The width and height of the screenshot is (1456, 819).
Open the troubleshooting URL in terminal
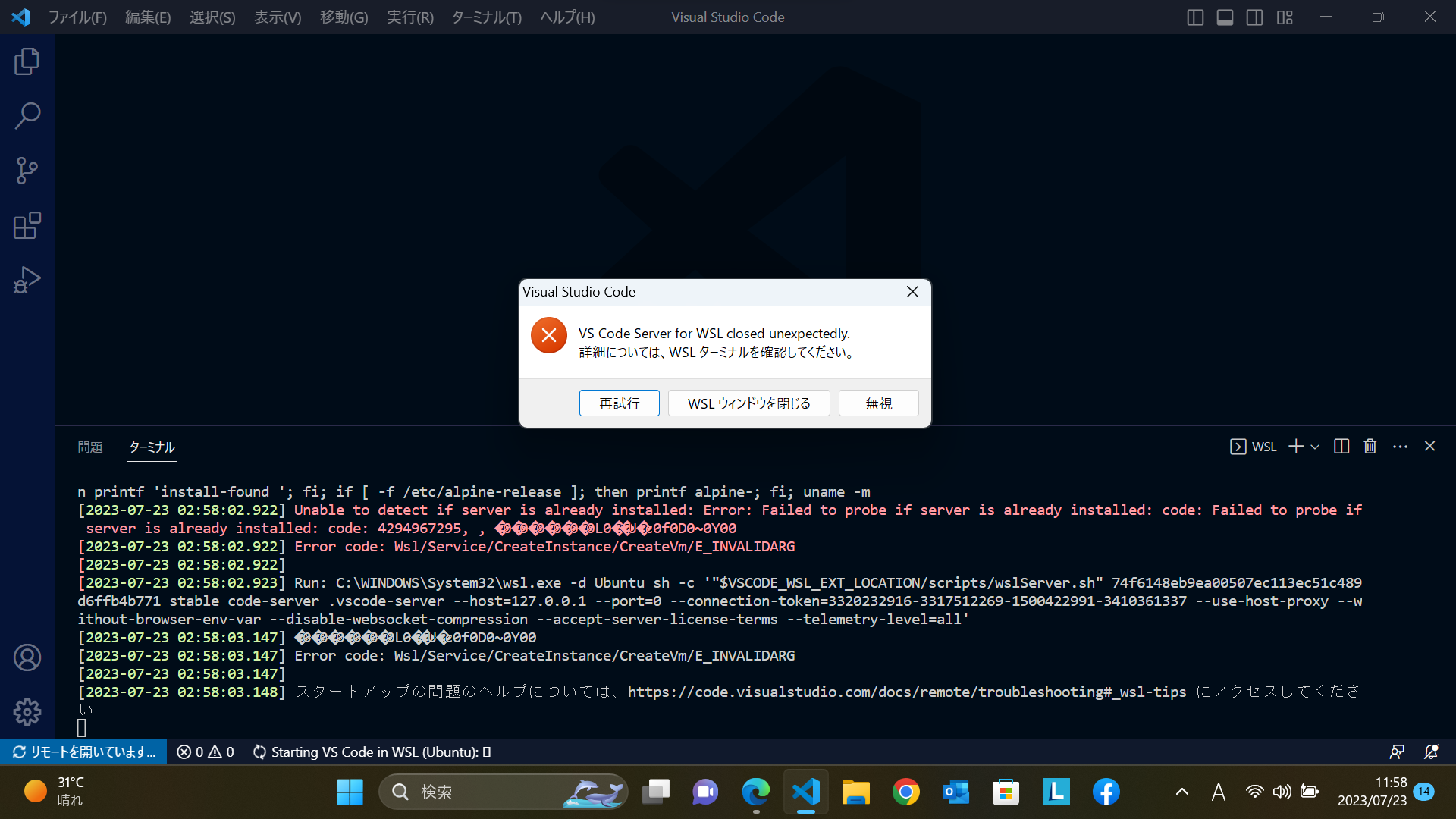[x=907, y=692]
